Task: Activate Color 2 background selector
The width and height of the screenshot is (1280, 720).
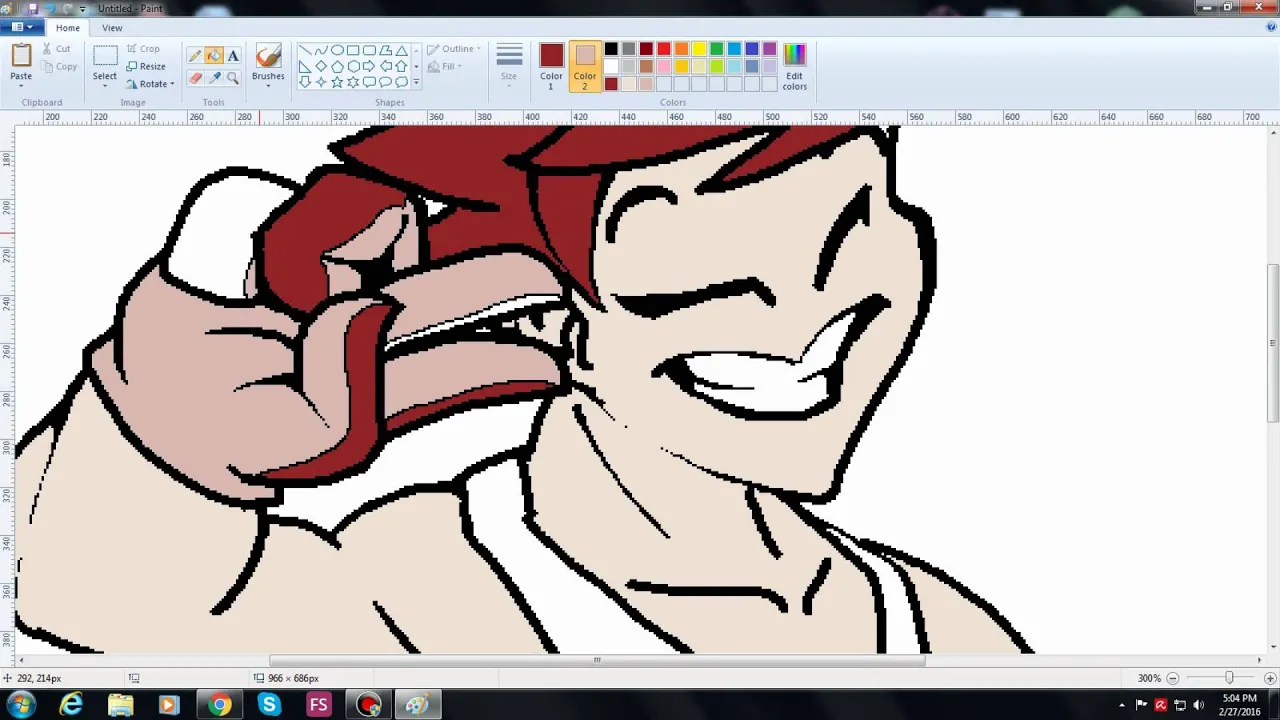Action: point(585,66)
